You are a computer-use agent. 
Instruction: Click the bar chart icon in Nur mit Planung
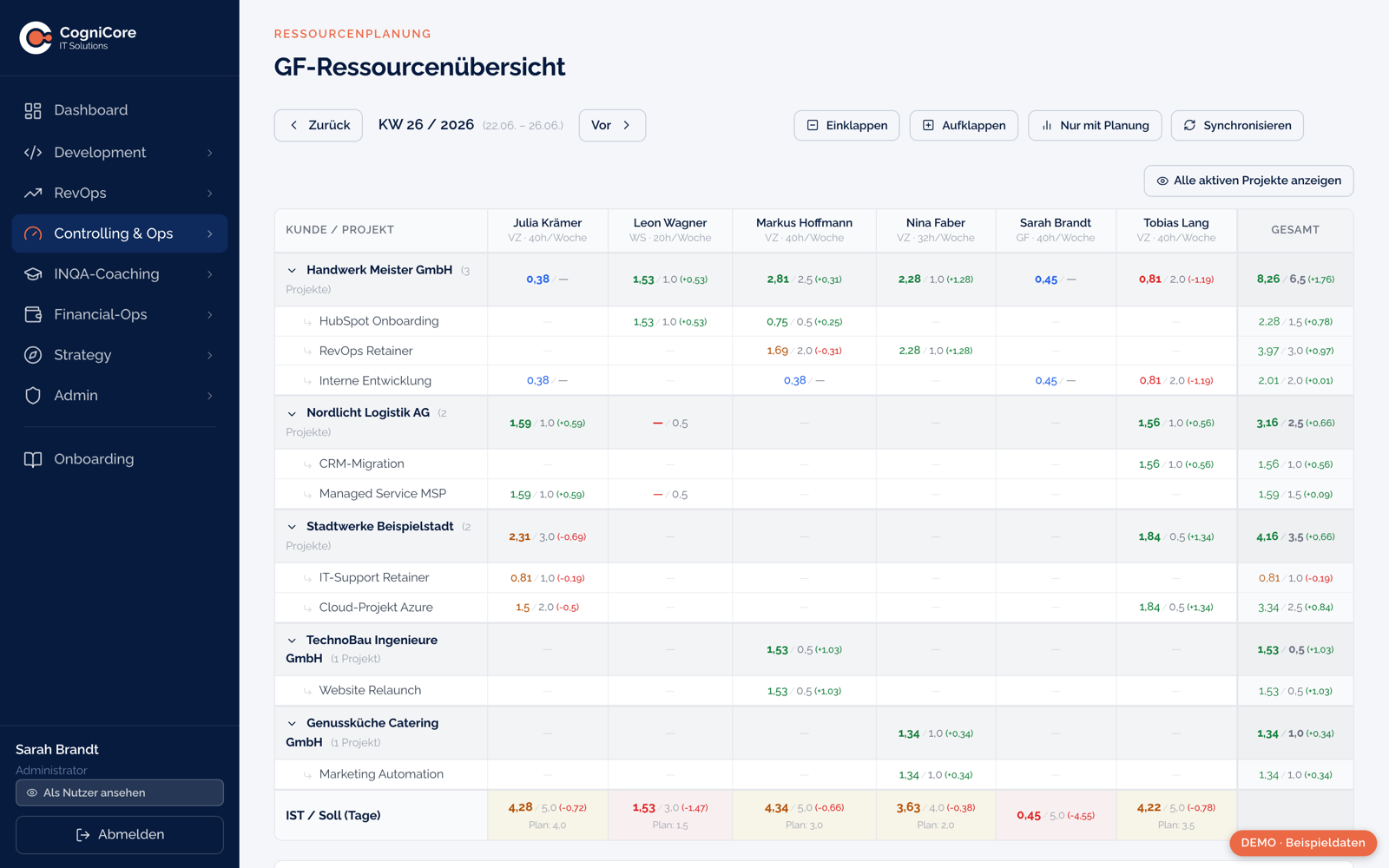1047,125
